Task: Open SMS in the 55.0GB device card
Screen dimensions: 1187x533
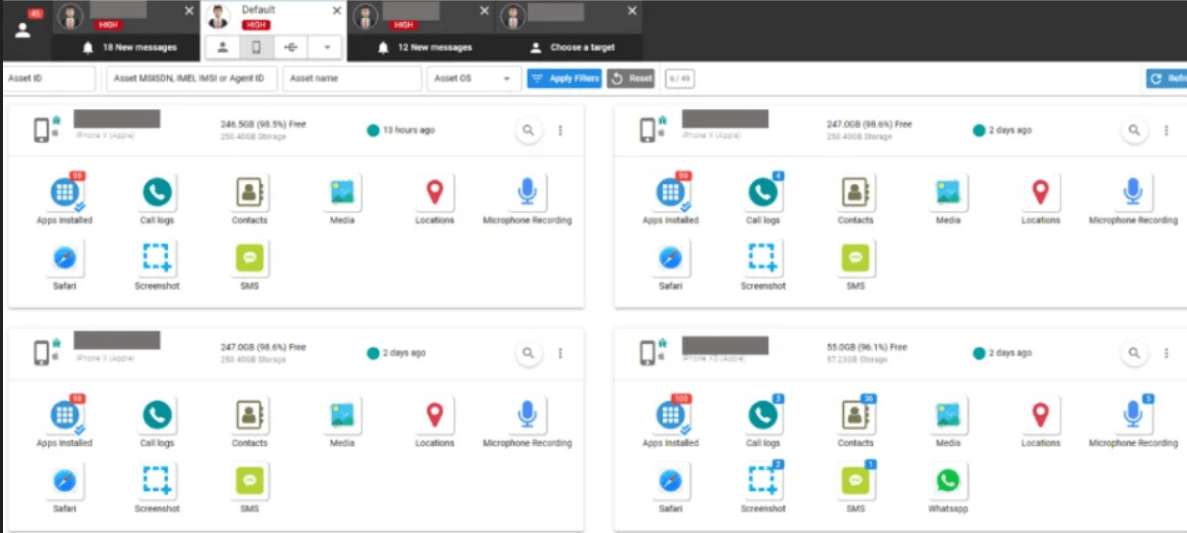Action: tap(855, 481)
